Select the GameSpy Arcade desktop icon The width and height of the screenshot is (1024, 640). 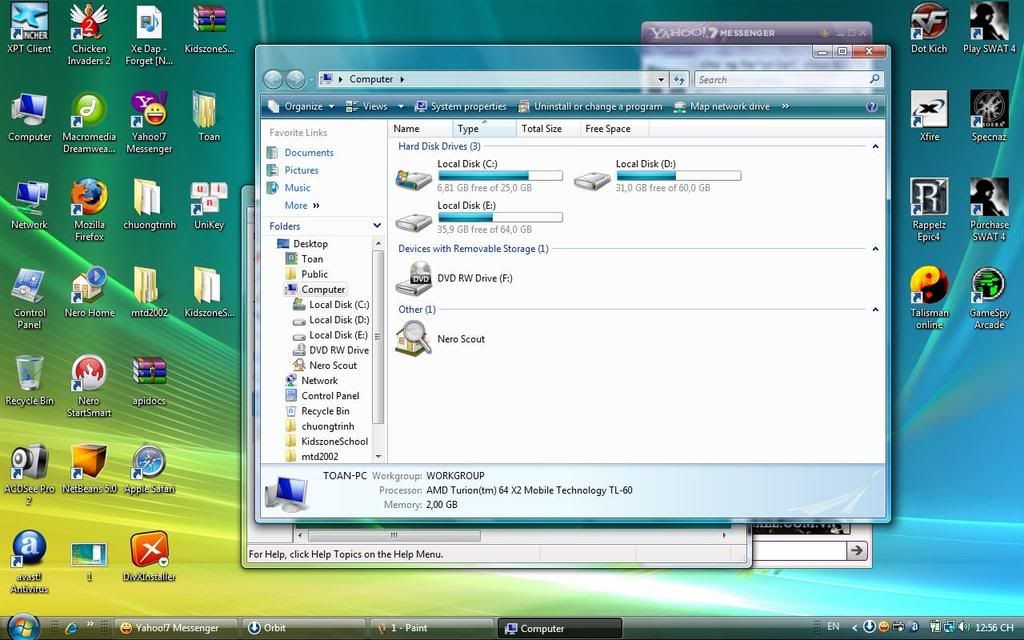[989, 298]
